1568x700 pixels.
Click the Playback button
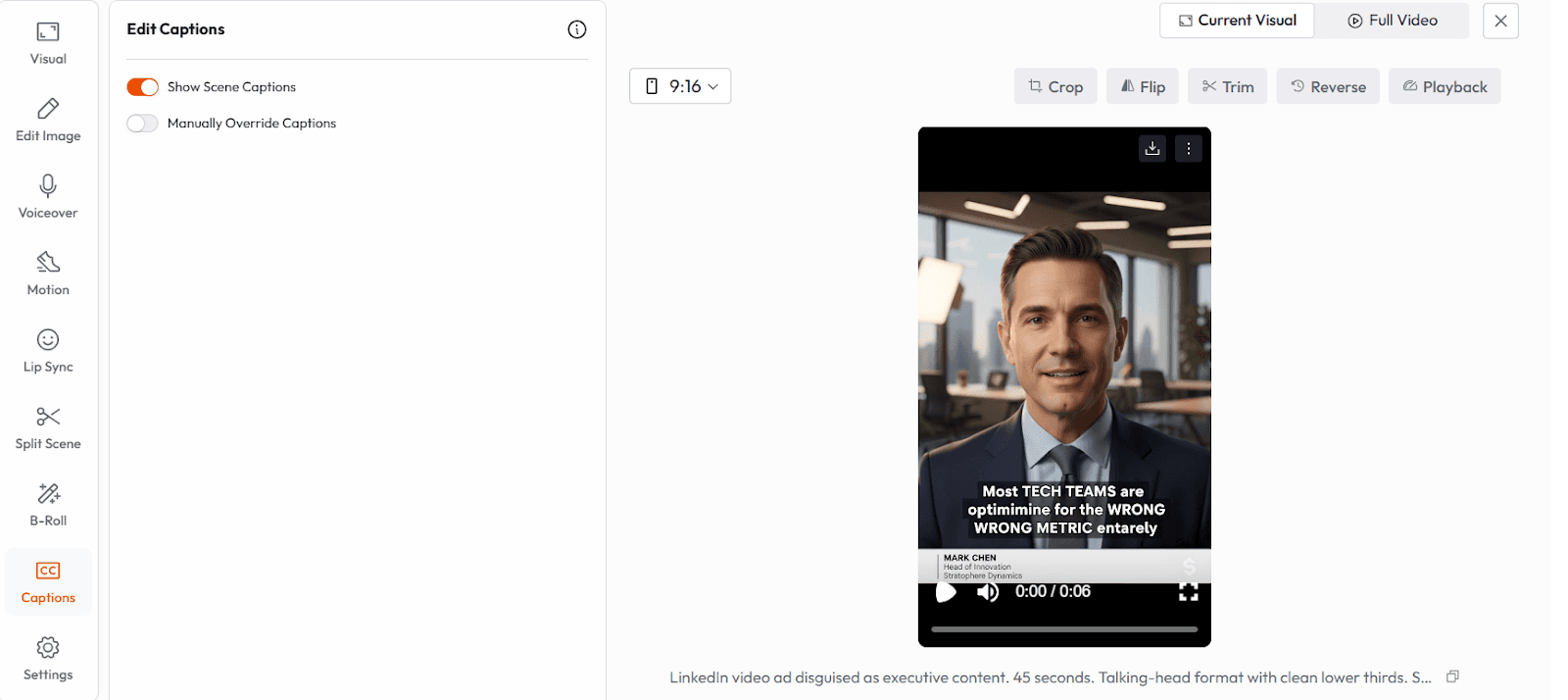(1445, 86)
